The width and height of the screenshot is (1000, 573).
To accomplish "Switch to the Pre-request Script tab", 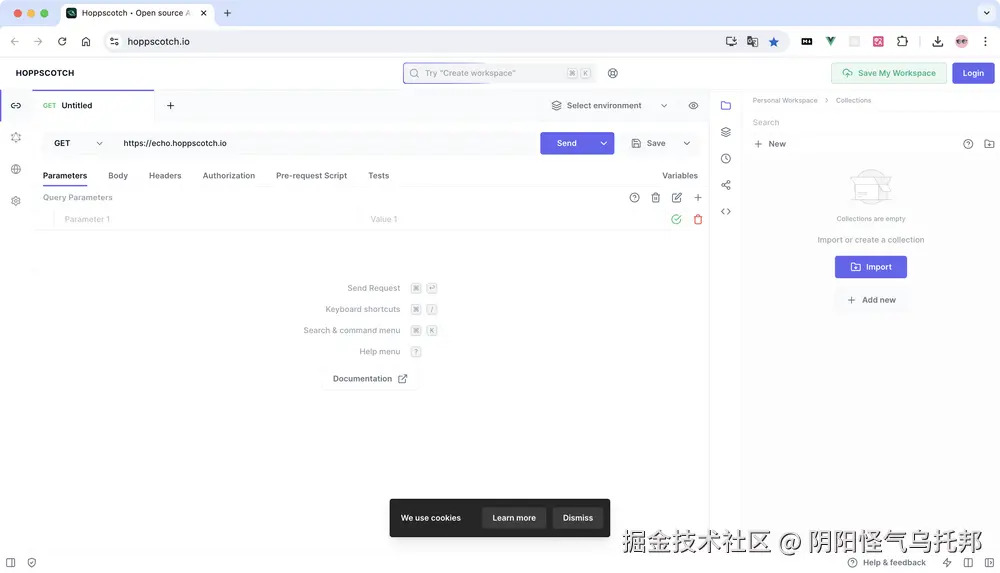I will pyautogui.click(x=311, y=175).
